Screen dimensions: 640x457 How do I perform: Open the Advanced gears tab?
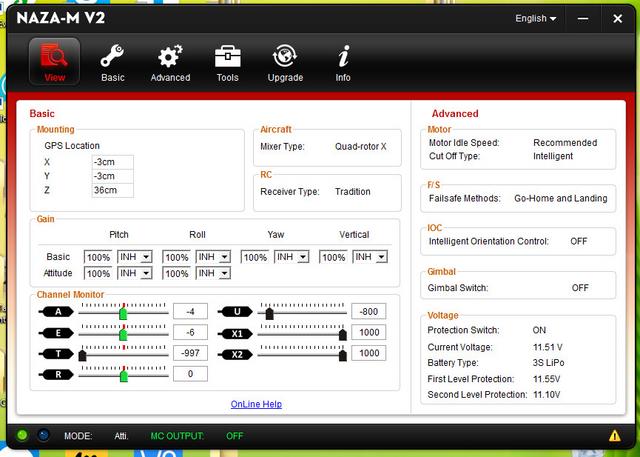tap(170, 62)
